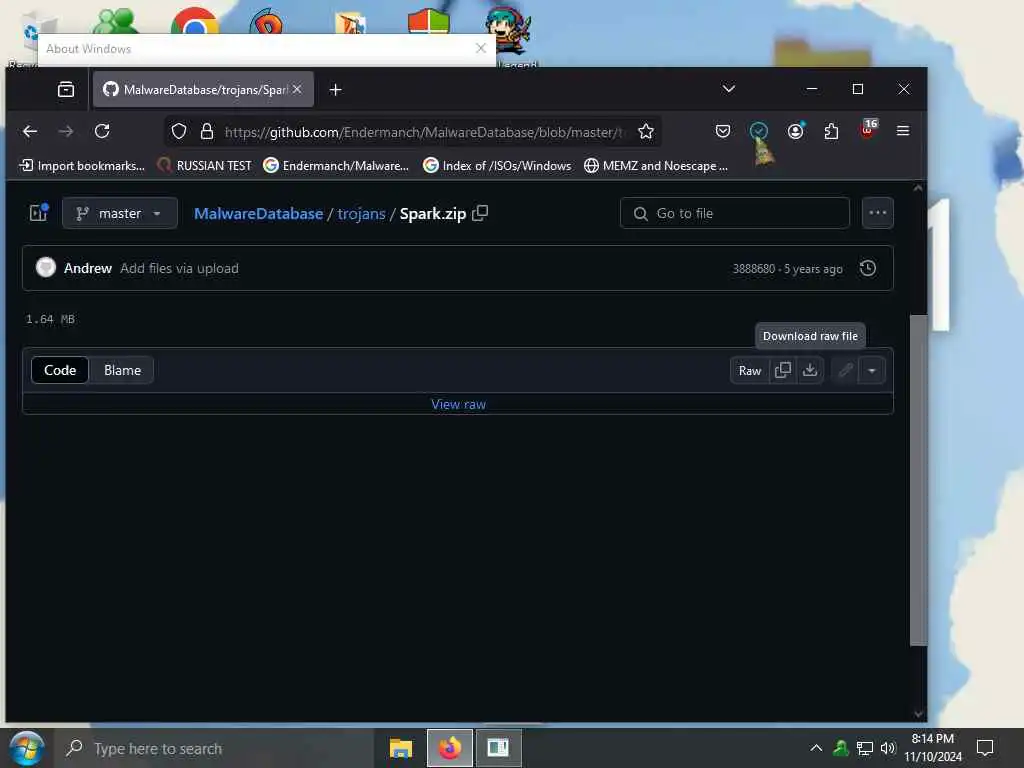This screenshot has width=1024, height=768.
Task: View commit history clock icon
Action: pos(868,268)
